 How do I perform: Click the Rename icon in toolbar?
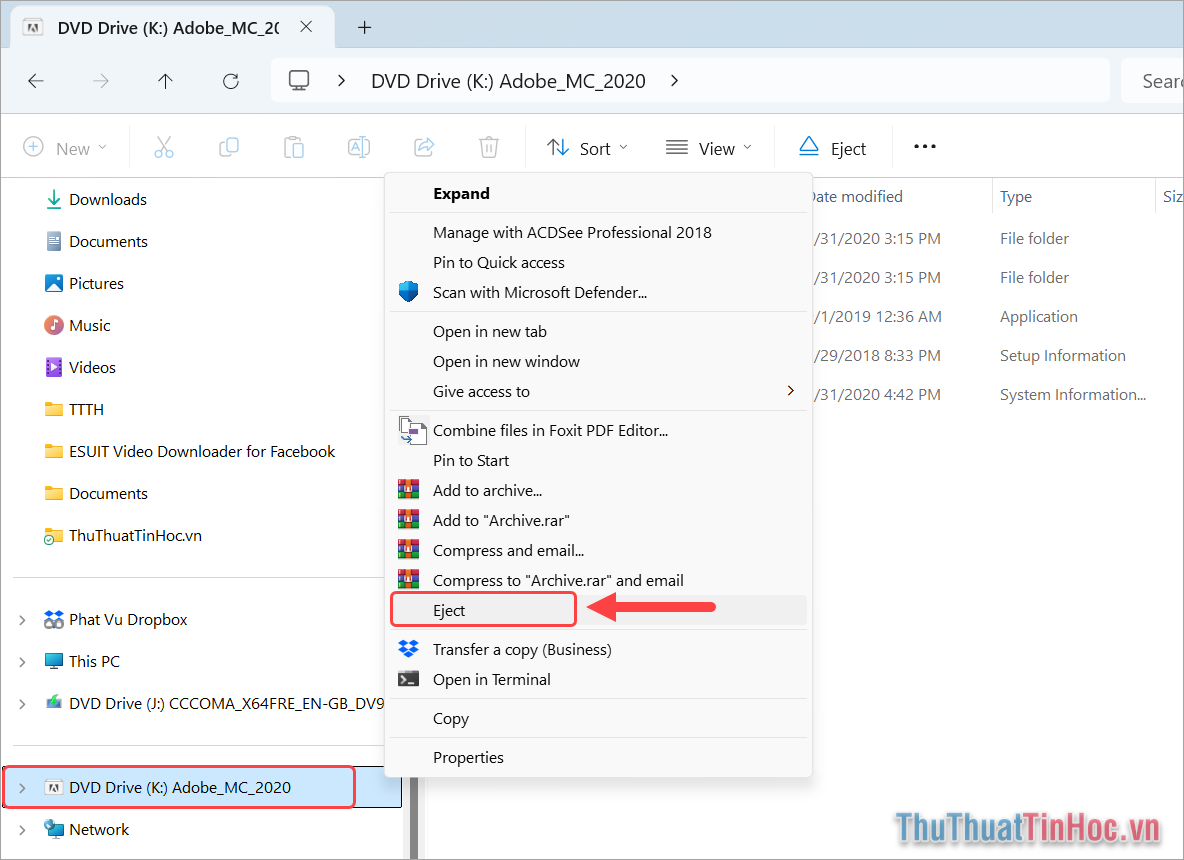pos(359,147)
